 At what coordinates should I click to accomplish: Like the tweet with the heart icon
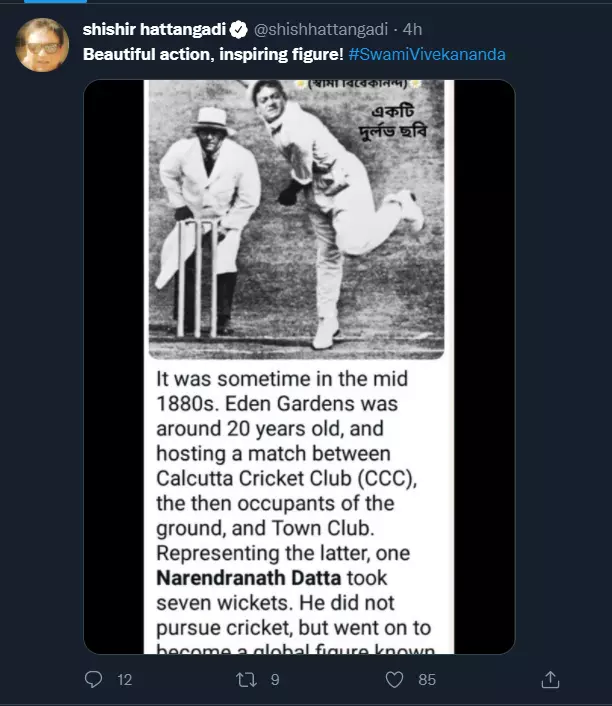pos(395,680)
